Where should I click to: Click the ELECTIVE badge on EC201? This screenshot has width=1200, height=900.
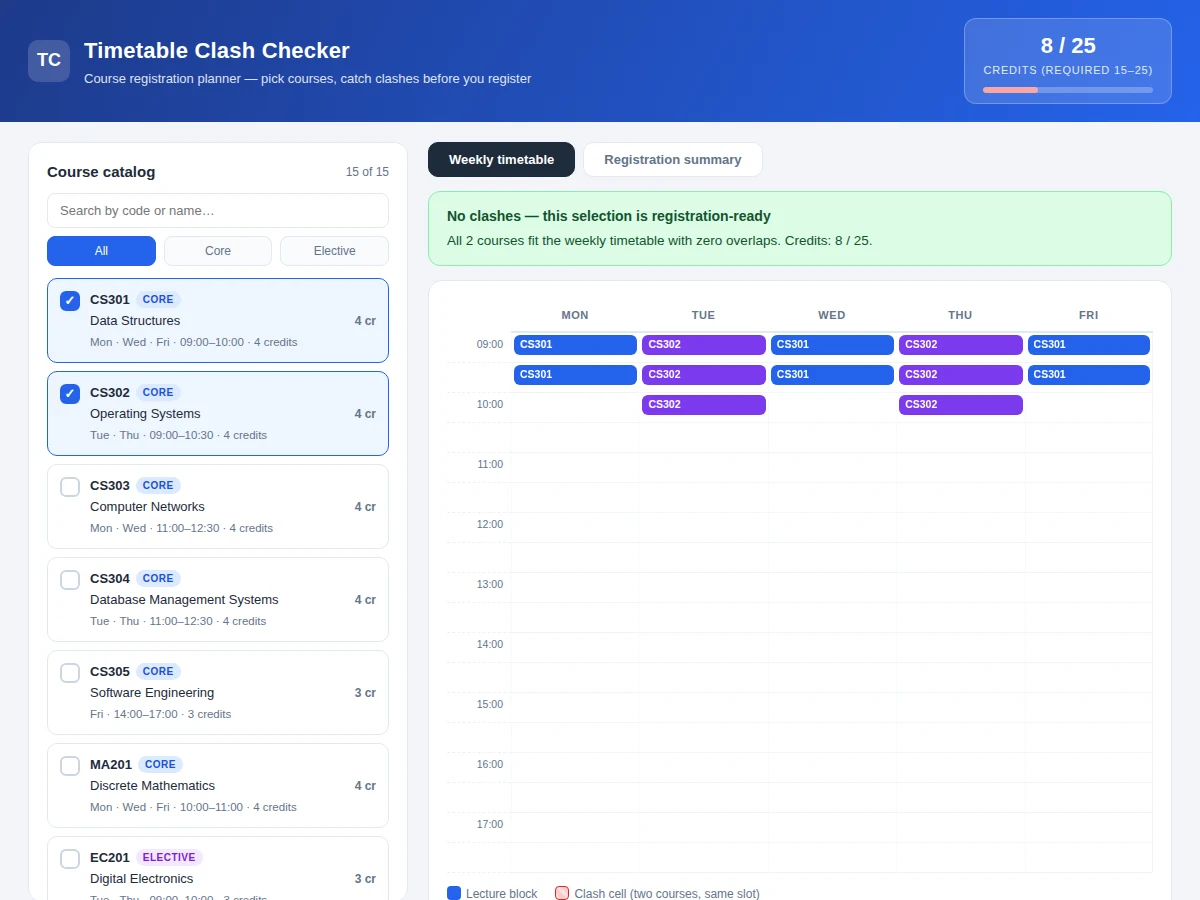(169, 857)
